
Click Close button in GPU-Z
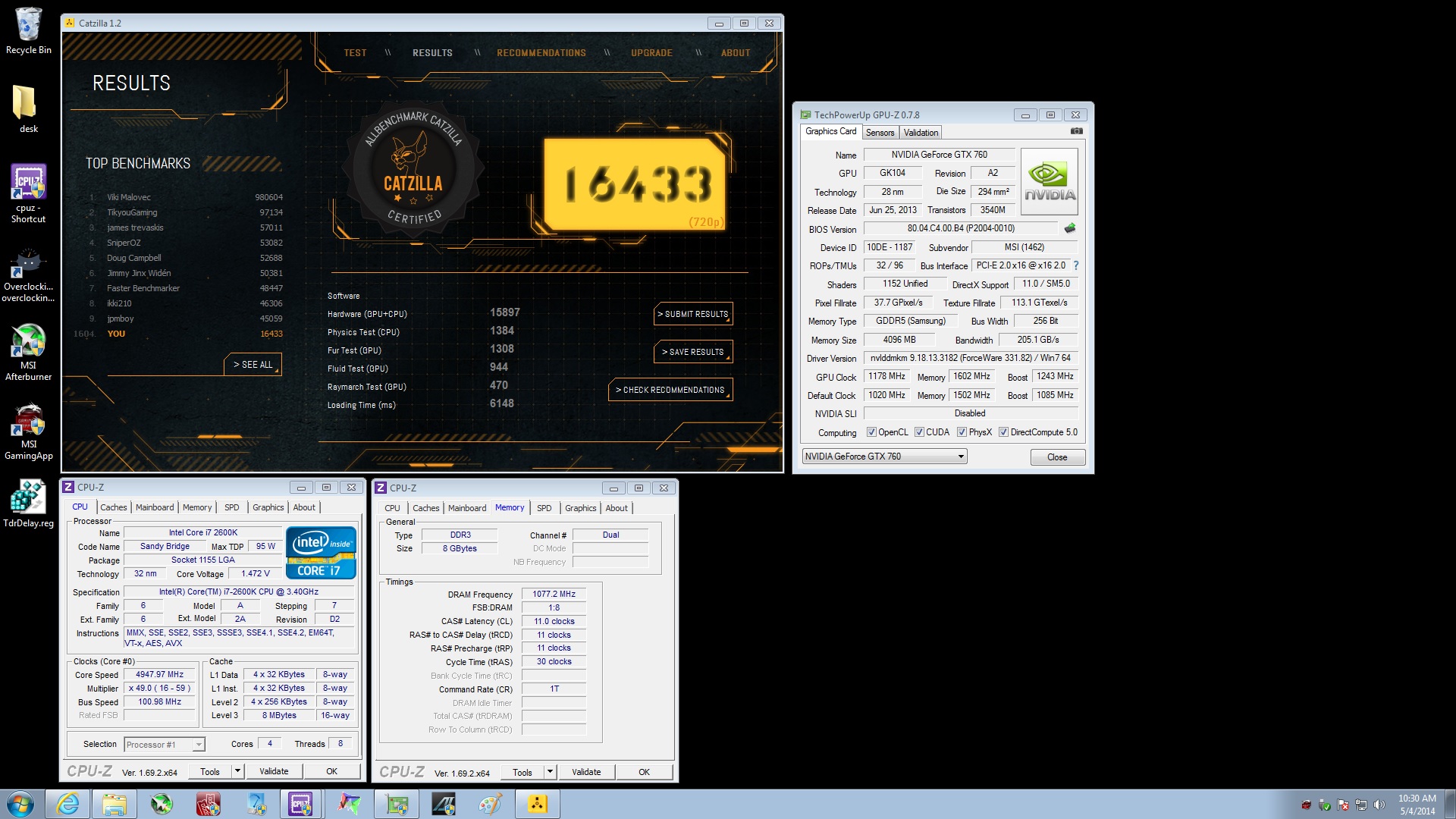pyautogui.click(x=1057, y=457)
